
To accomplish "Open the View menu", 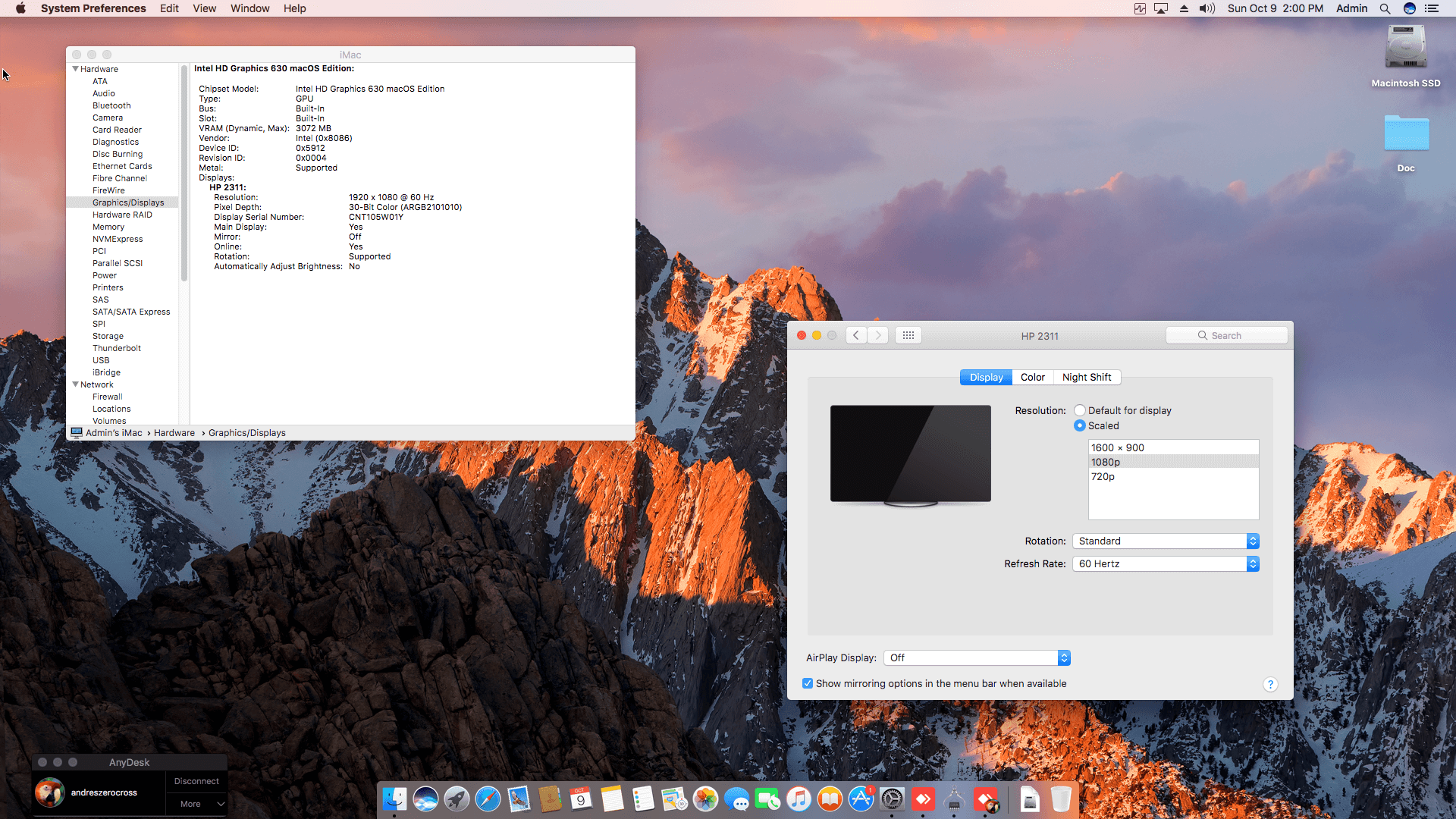I will pos(204,8).
